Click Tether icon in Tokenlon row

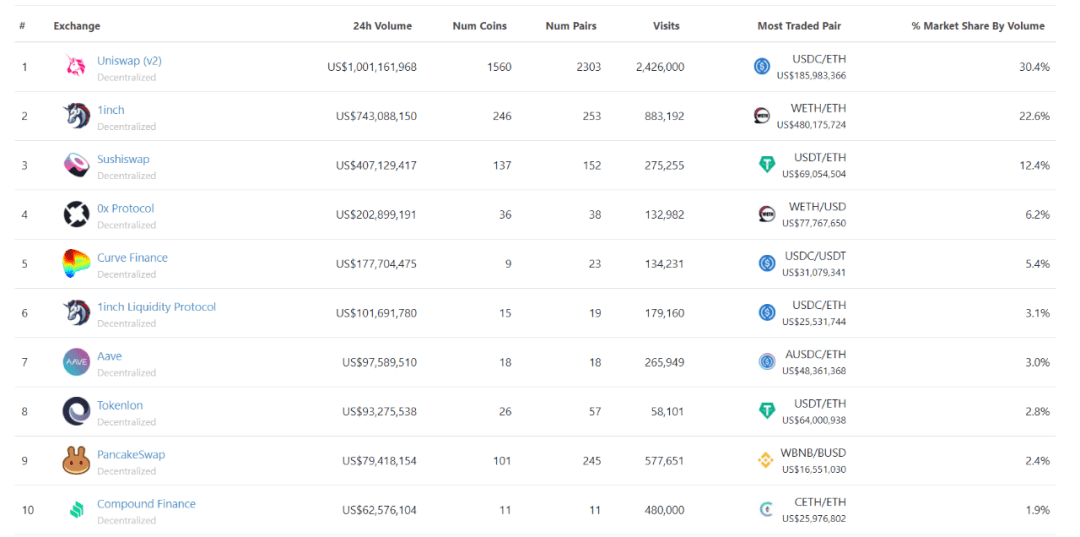pyautogui.click(x=767, y=411)
